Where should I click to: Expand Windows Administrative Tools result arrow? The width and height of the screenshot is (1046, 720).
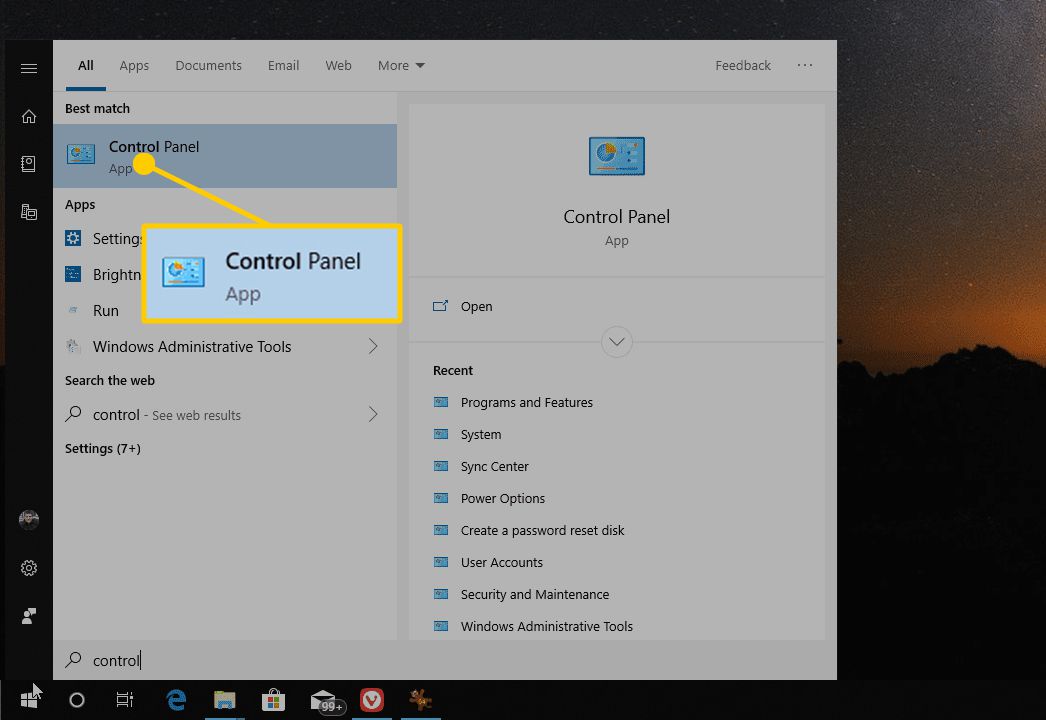point(373,347)
